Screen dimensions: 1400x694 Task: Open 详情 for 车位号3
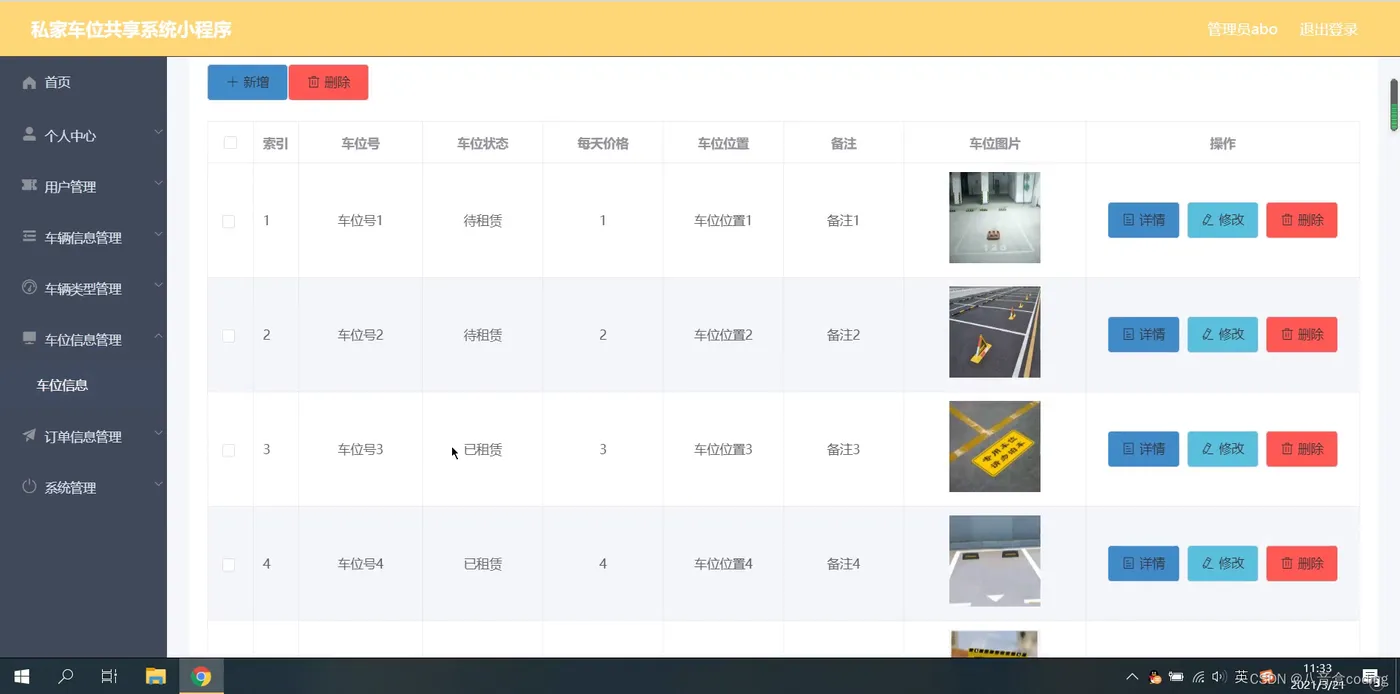1143,449
